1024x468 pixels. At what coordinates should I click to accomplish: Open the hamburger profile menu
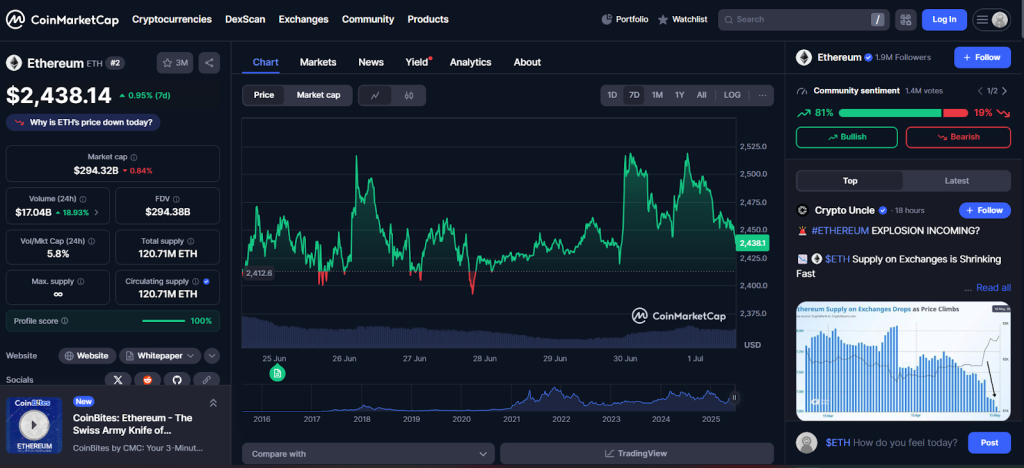tap(991, 20)
